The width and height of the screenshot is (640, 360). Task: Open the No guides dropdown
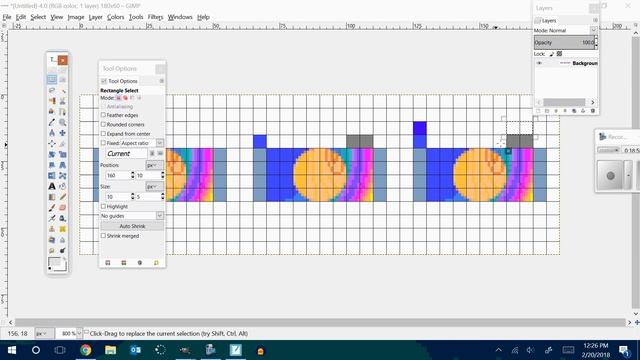tap(132, 216)
